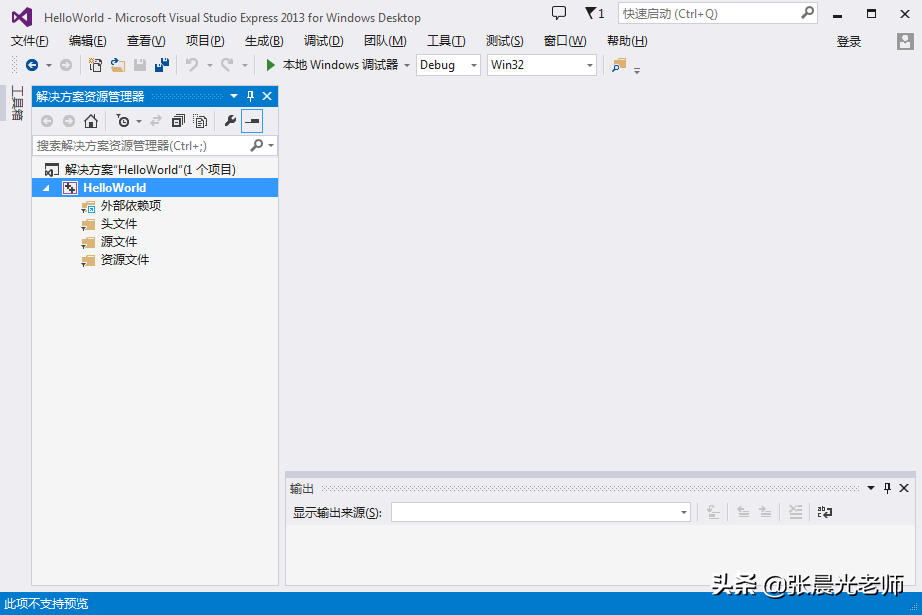Click Forward in the Solution Explorer toolbar

pyautogui.click(x=69, y=121)
